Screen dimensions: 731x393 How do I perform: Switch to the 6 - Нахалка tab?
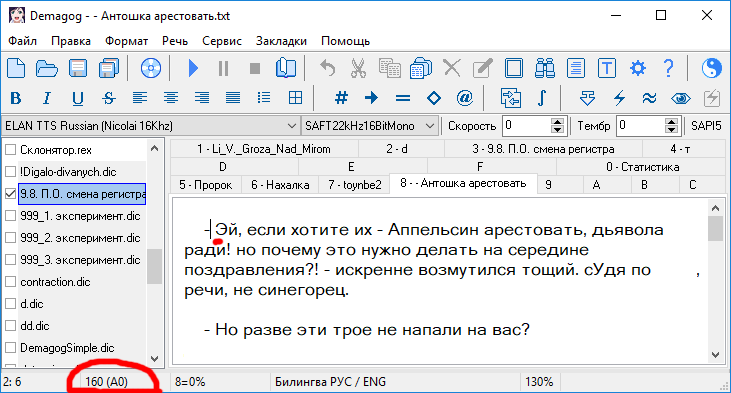(x=280, y=185)
